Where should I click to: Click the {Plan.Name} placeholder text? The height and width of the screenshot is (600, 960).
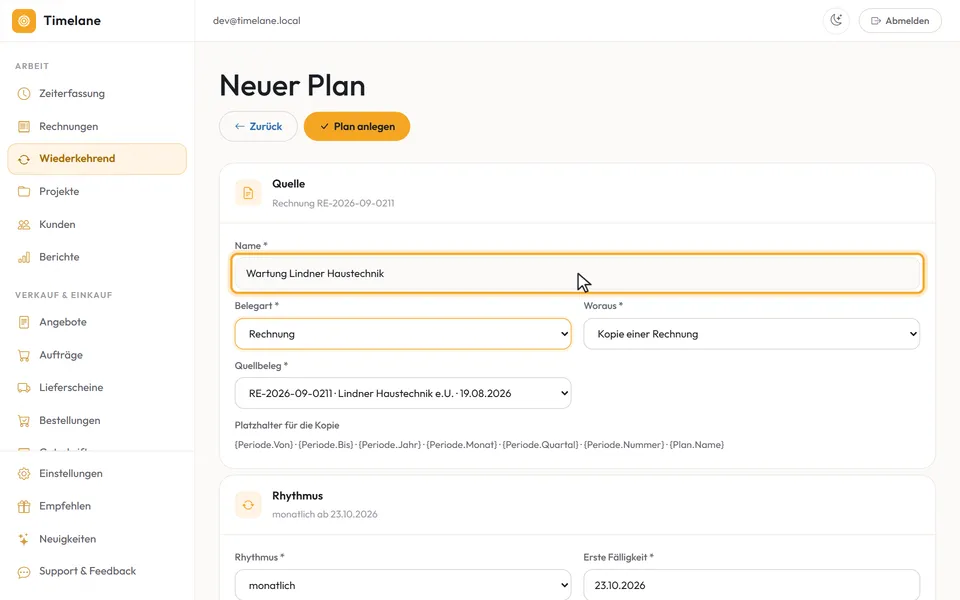click(697, 445)
